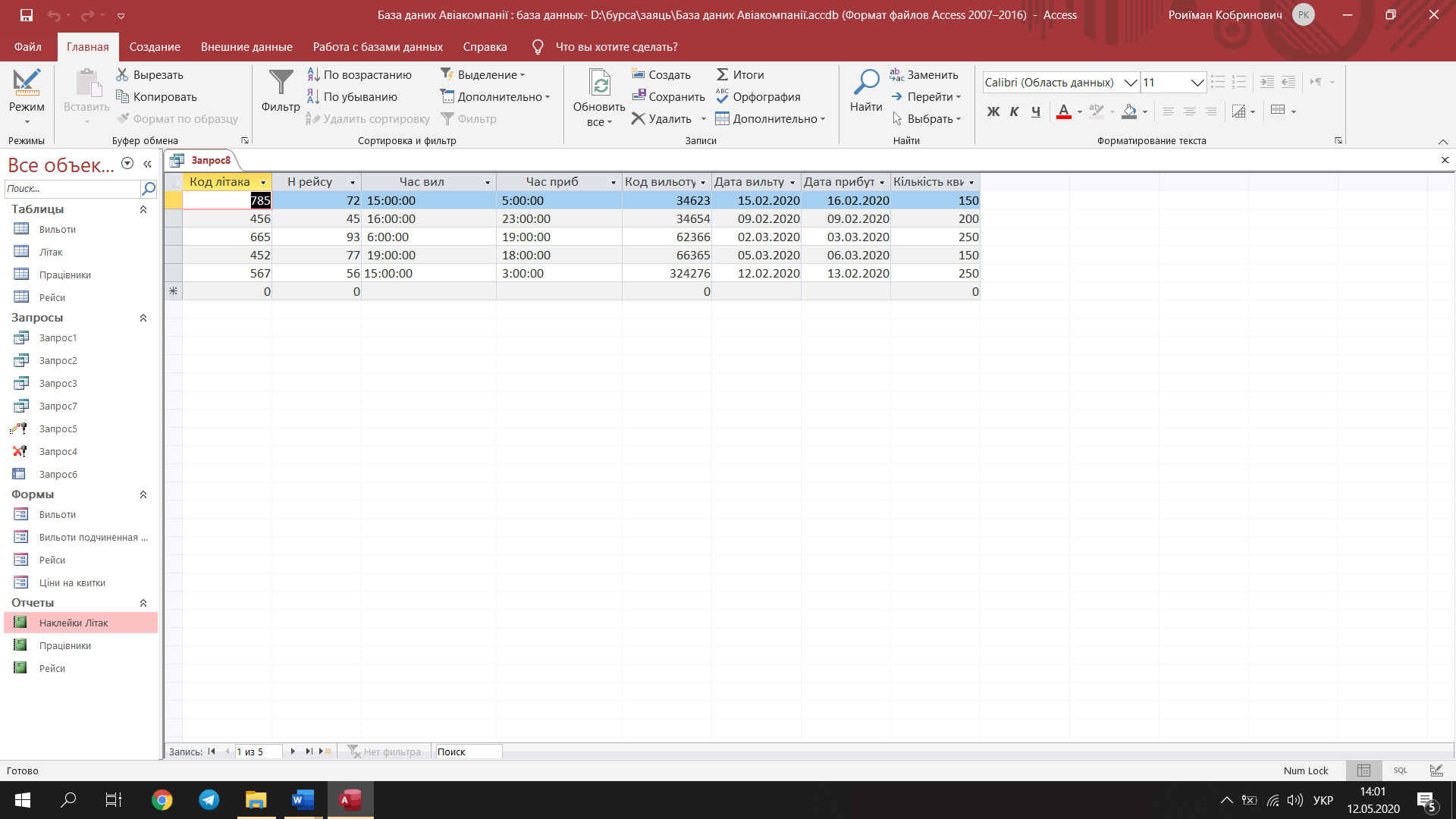
Task: Toggle bold text formatting
Action: pos(993,111)
